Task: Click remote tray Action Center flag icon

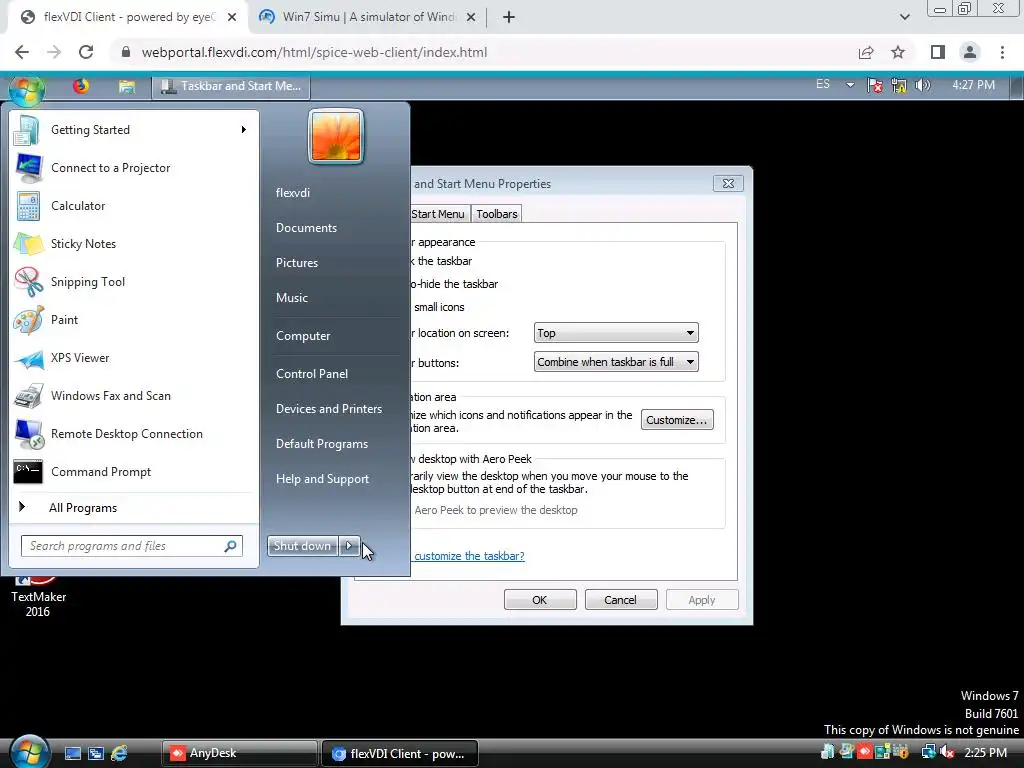Action: tap(874, 86)
